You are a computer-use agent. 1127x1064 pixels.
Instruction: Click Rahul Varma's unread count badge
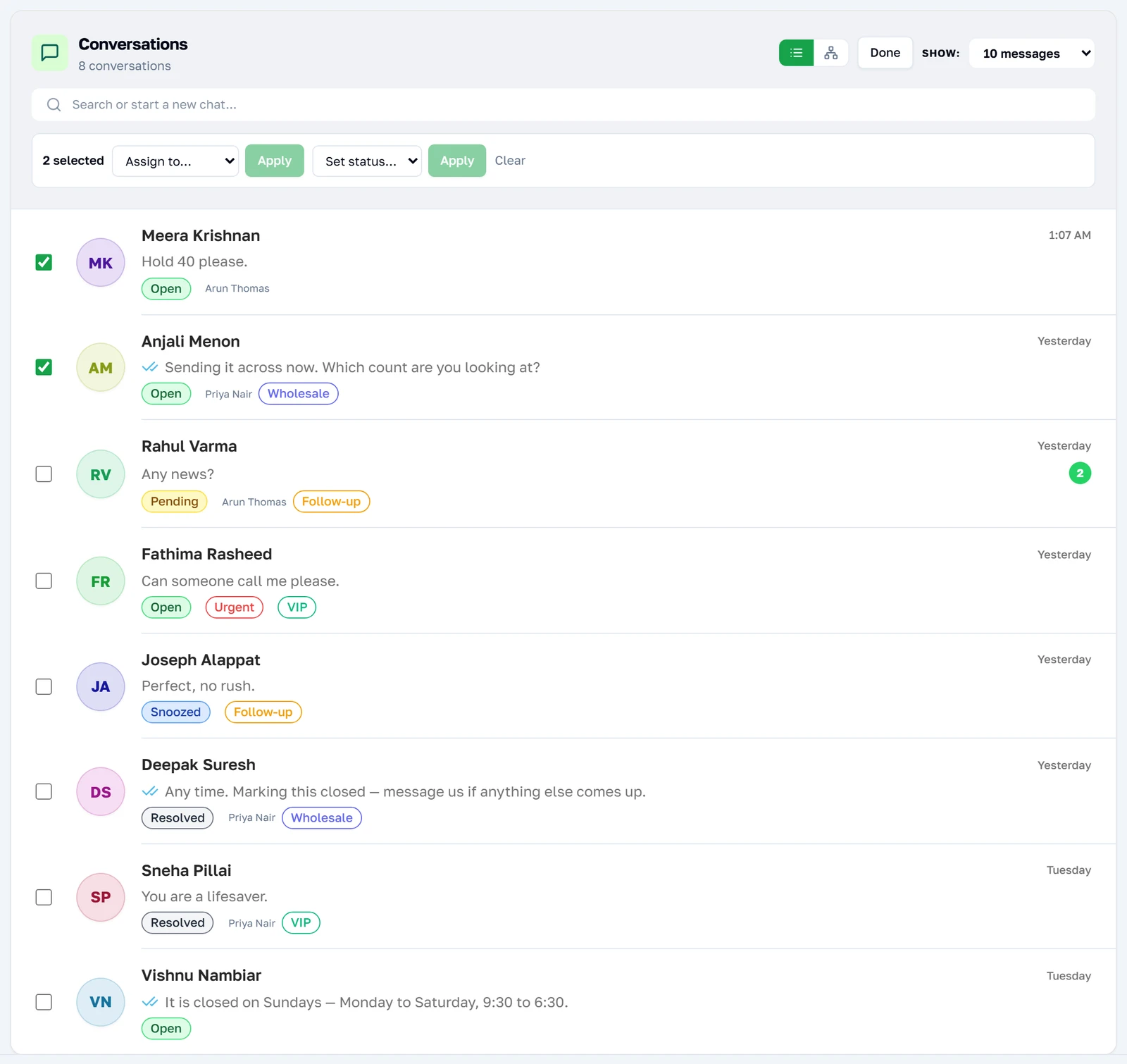click(1080, 474)
